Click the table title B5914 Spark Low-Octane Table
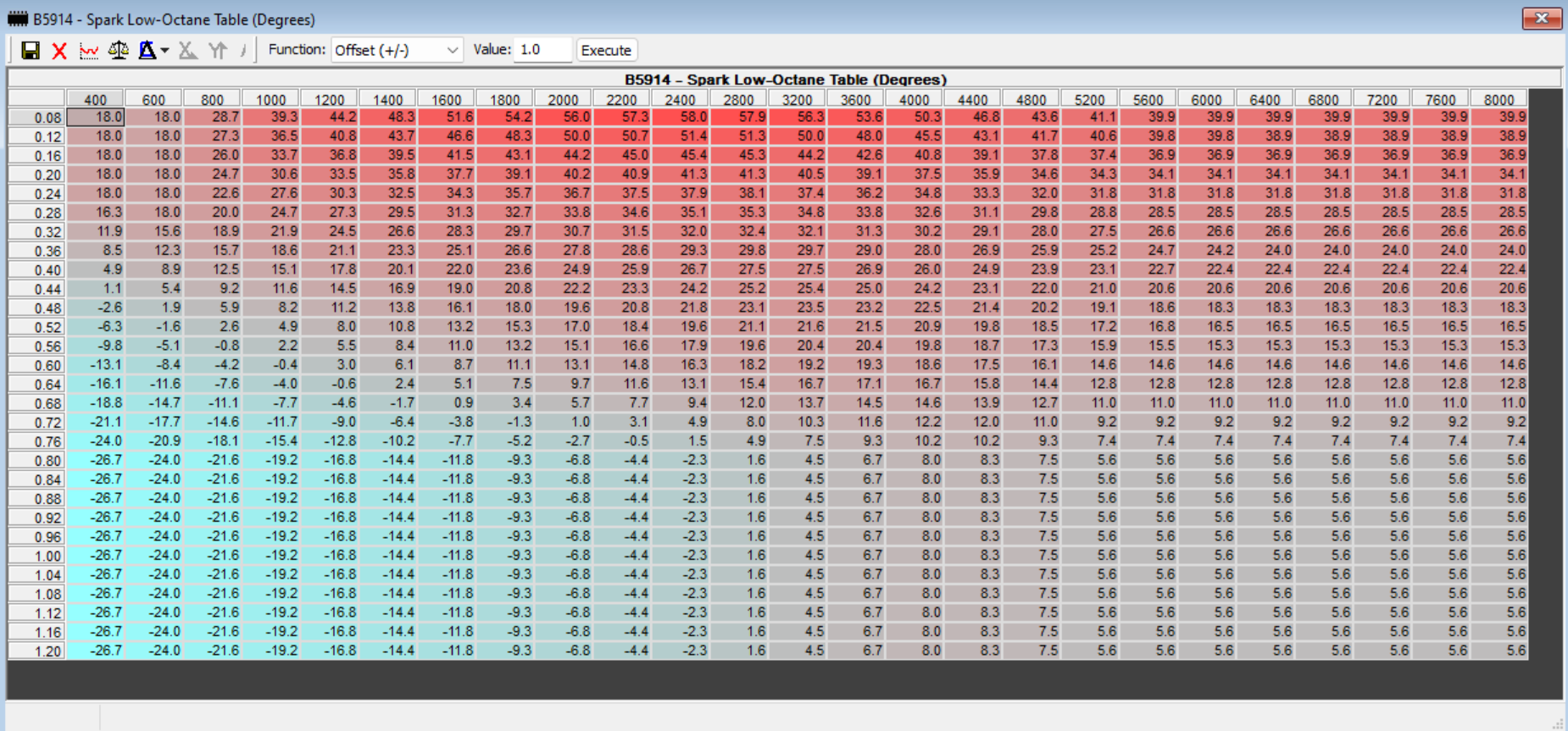1568x731 pixels. 785,80
